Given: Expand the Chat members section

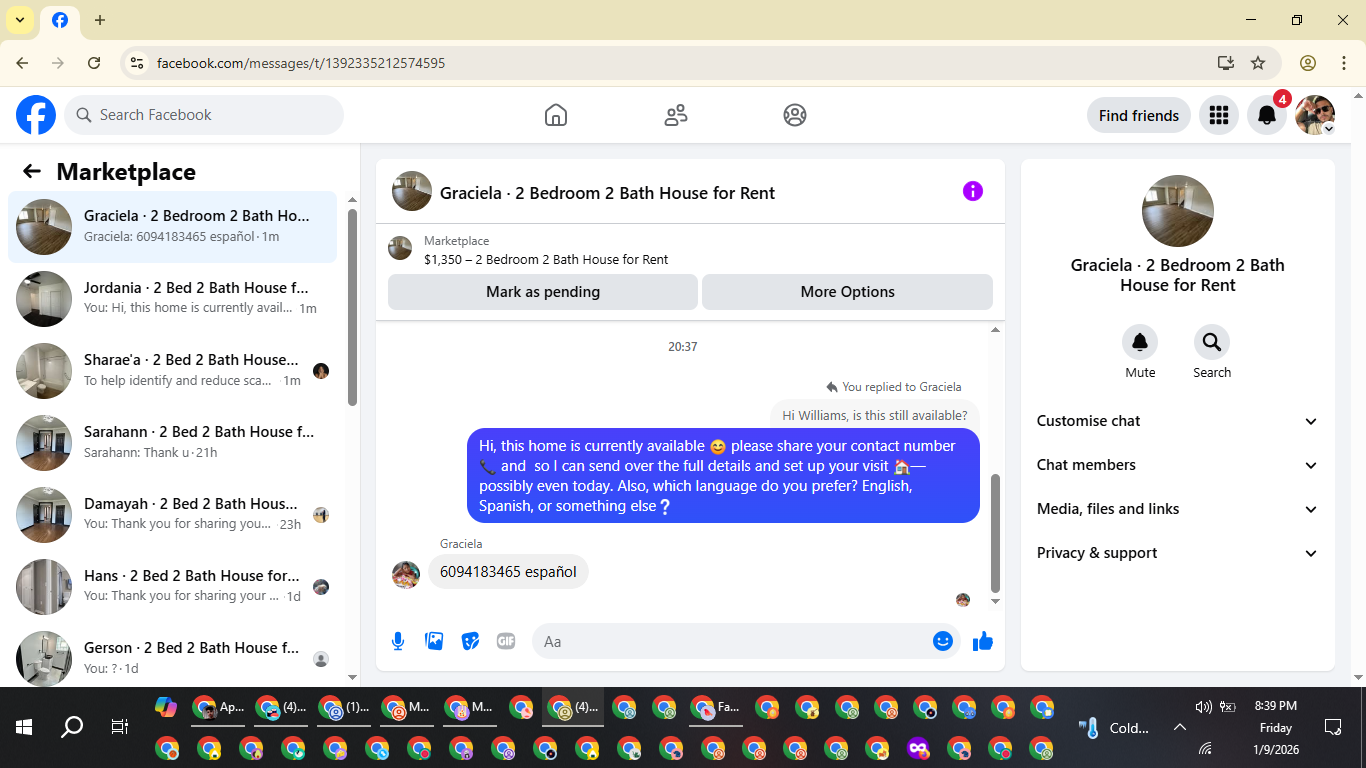Looking at the screenshot, I should 1178,465.
